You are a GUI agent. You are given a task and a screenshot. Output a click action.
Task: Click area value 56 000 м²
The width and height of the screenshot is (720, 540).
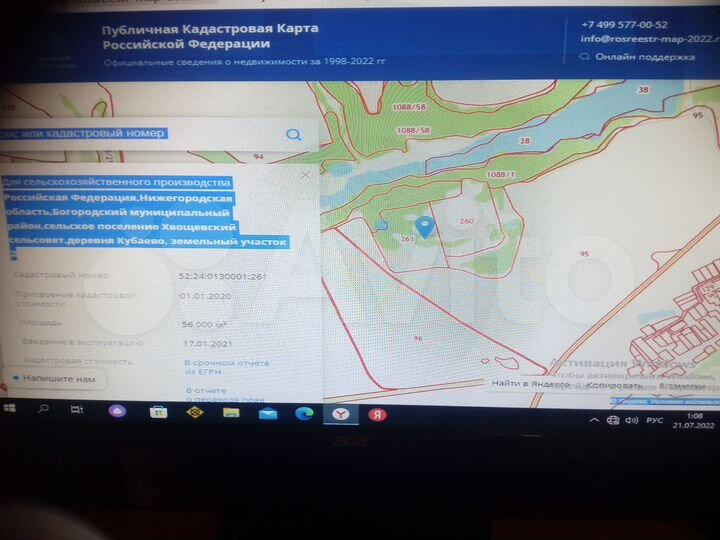pos(204,324)
